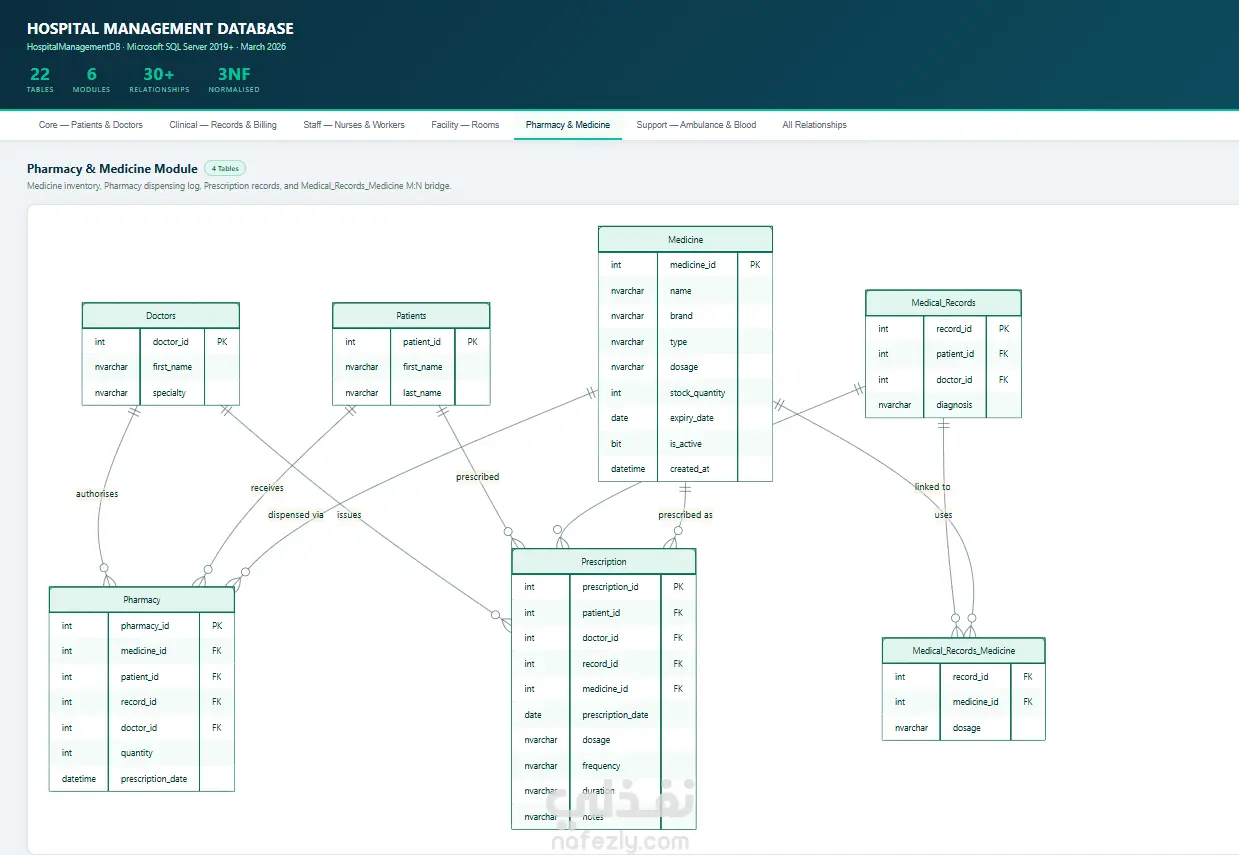Click pharmacy_id in the Pharmacy table
The width and height of the screenshot is (1239, 855).
pyautogui.click(x=145, y=626)
